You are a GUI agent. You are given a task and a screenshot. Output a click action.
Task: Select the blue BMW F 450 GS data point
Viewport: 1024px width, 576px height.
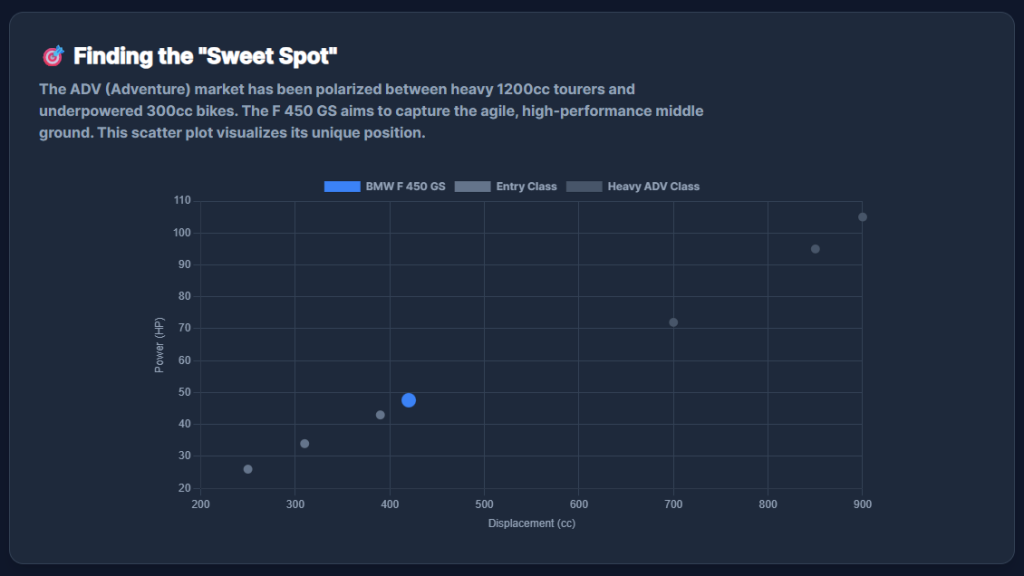click(409, 400)
